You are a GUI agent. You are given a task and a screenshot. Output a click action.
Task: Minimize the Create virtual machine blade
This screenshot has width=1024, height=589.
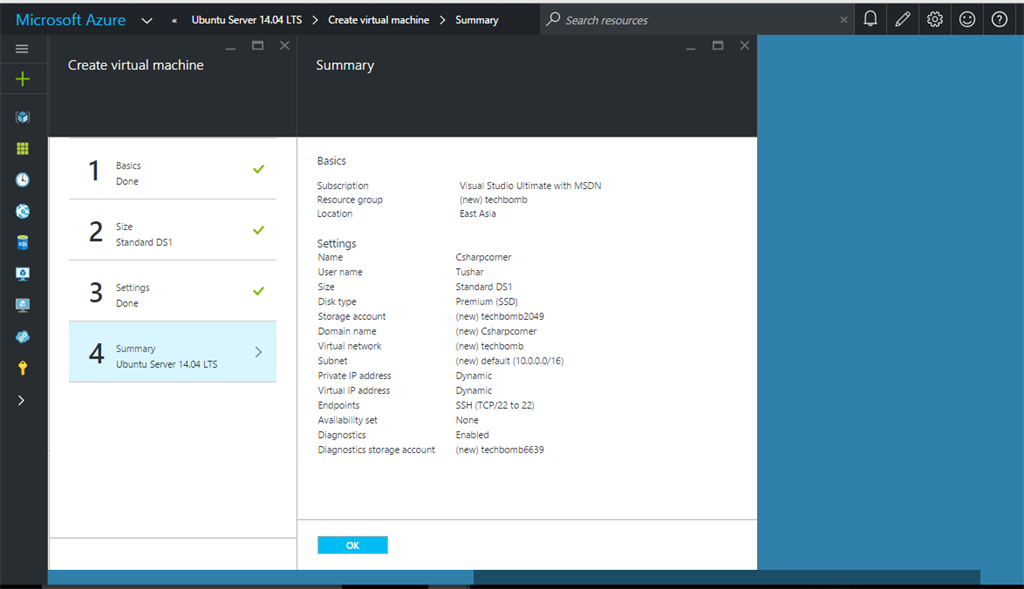[231, 47]
